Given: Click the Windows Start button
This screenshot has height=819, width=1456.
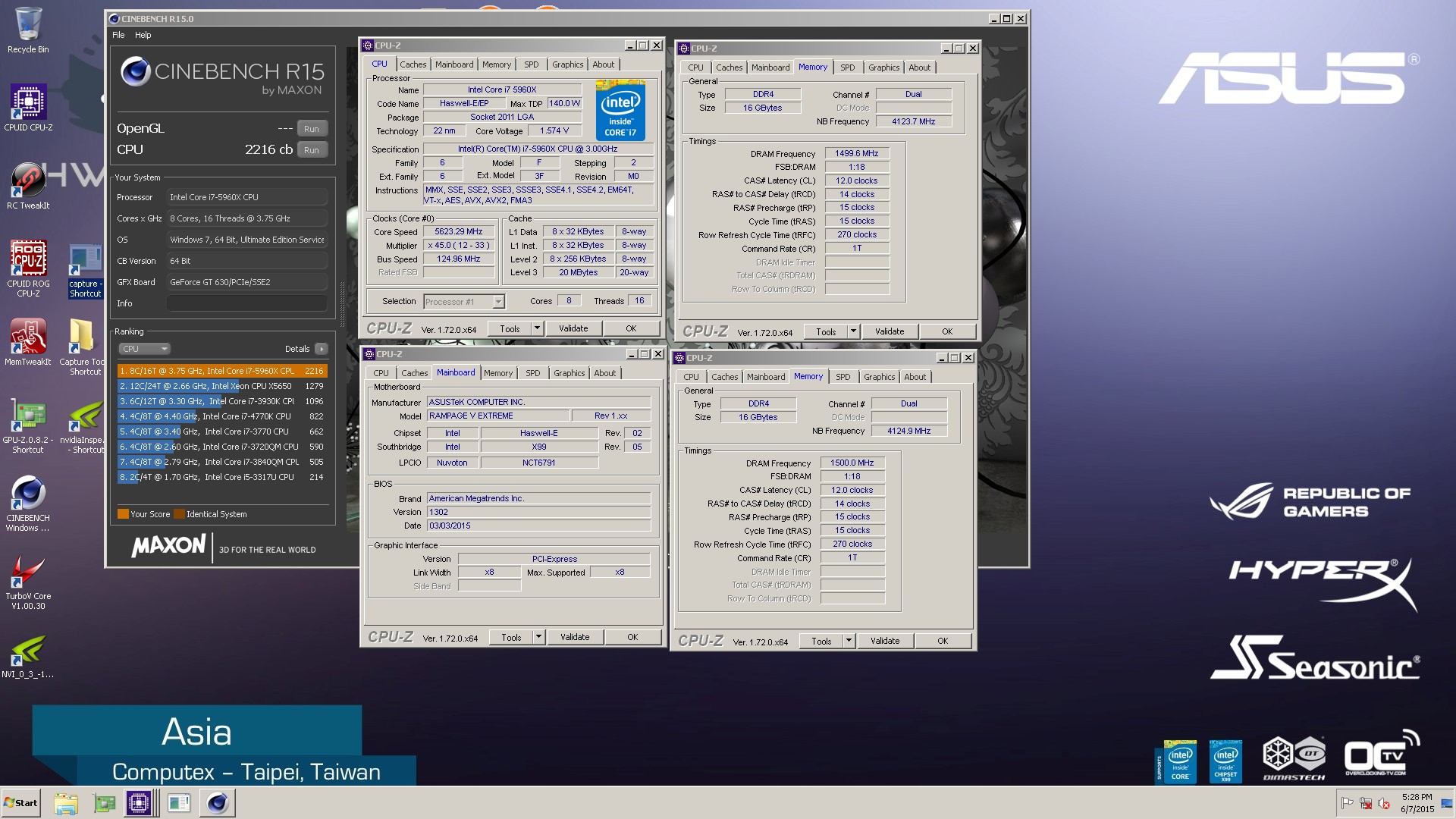Looking at the screenshot, I should pos(21,803).
